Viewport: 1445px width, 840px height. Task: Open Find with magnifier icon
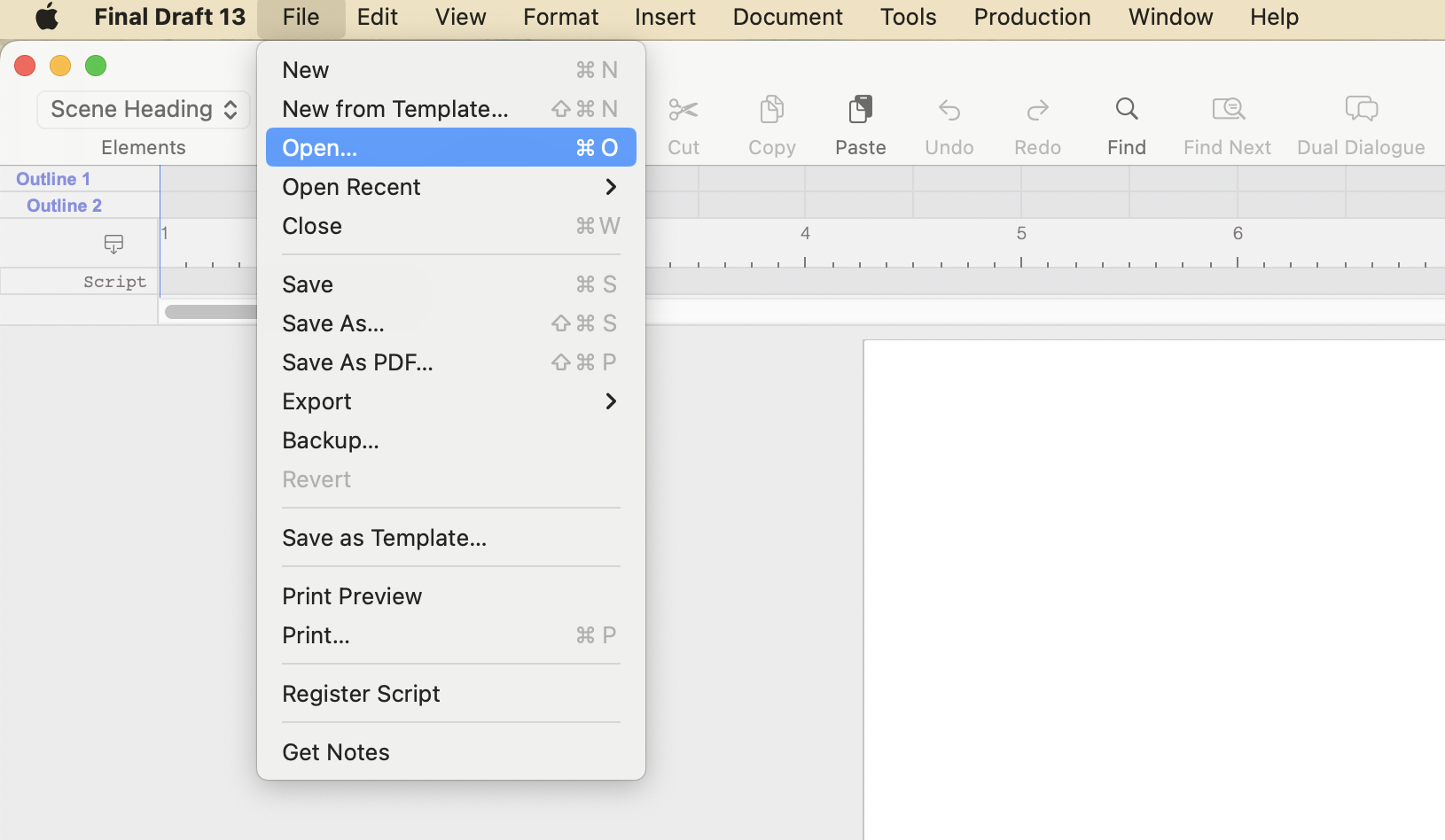1126,109
